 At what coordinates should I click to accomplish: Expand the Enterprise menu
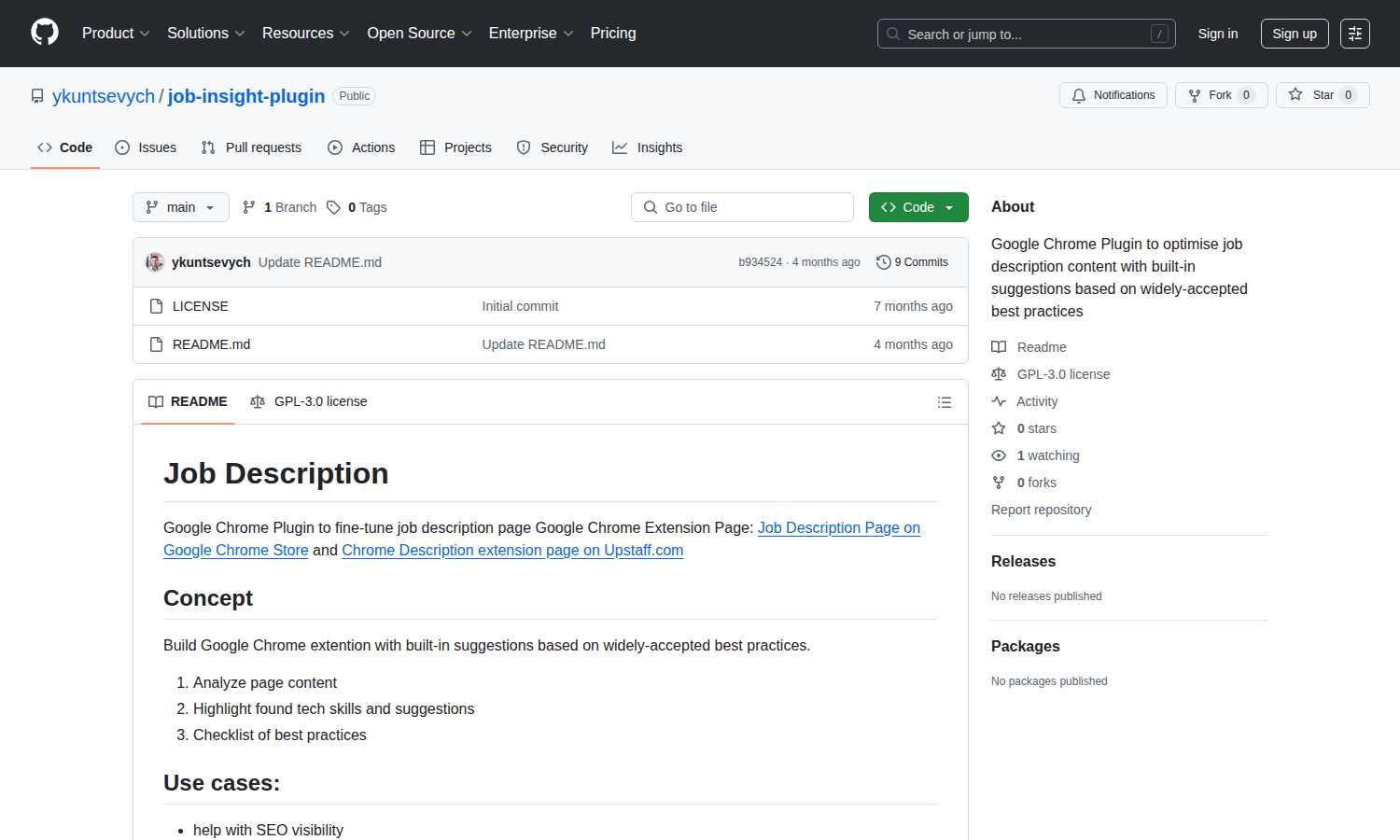pos(531,33)
